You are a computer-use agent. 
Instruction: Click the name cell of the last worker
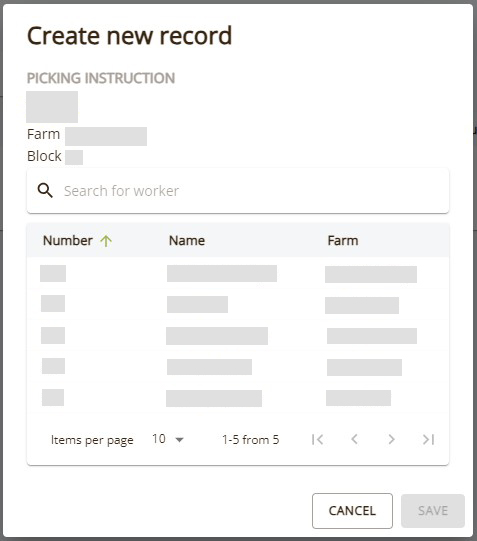(x=214, y=398)
